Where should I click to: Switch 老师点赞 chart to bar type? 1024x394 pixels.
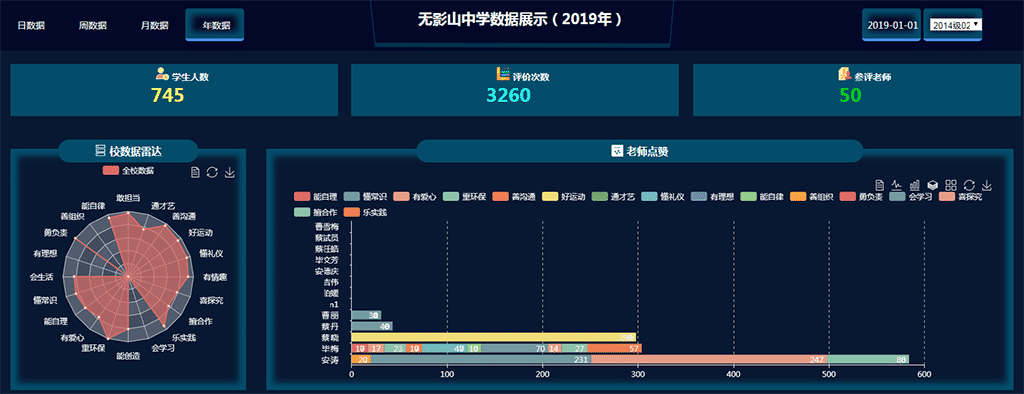915,186
